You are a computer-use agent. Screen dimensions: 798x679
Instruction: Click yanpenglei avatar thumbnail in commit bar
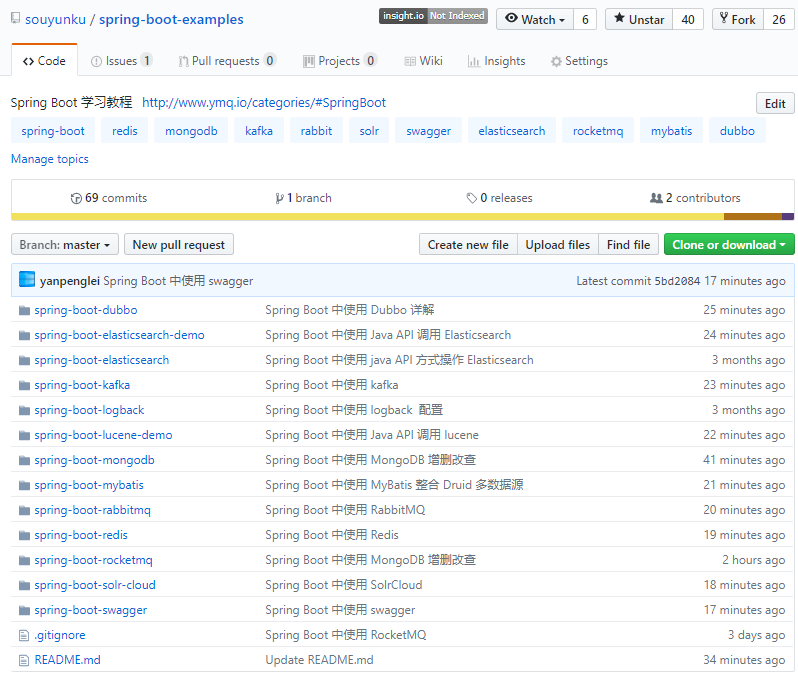tap(27, 279)
